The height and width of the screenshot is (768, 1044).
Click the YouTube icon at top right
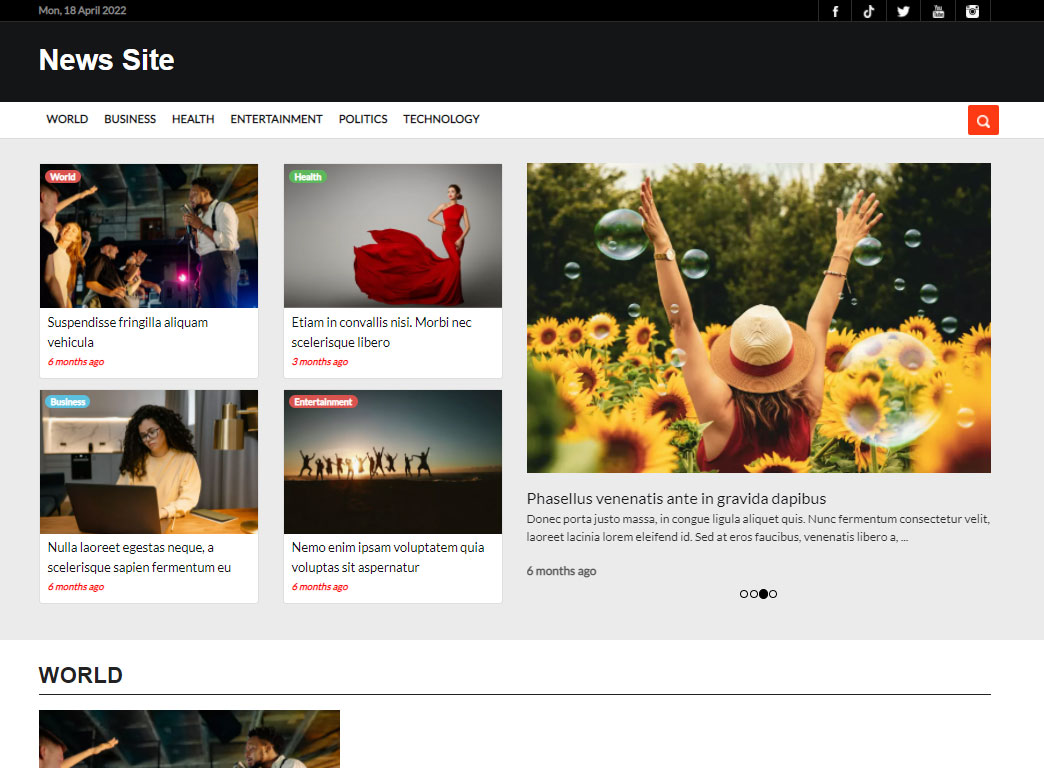[x=938, y=11]
